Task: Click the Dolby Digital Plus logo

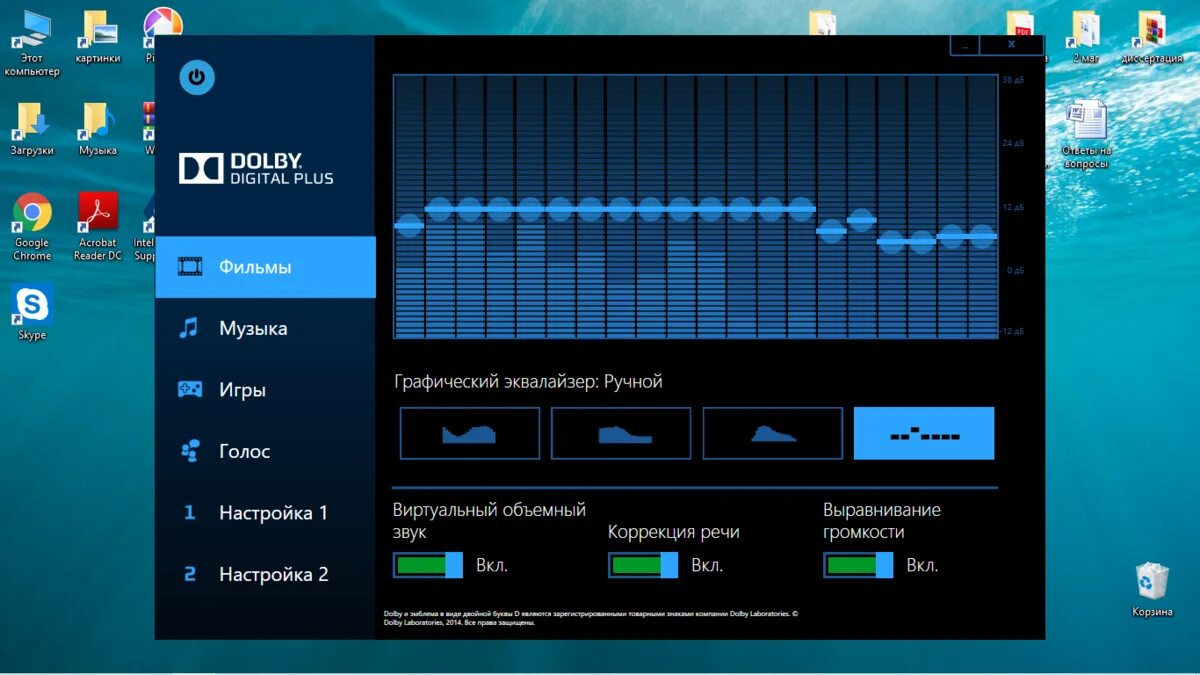Action: 256,168
